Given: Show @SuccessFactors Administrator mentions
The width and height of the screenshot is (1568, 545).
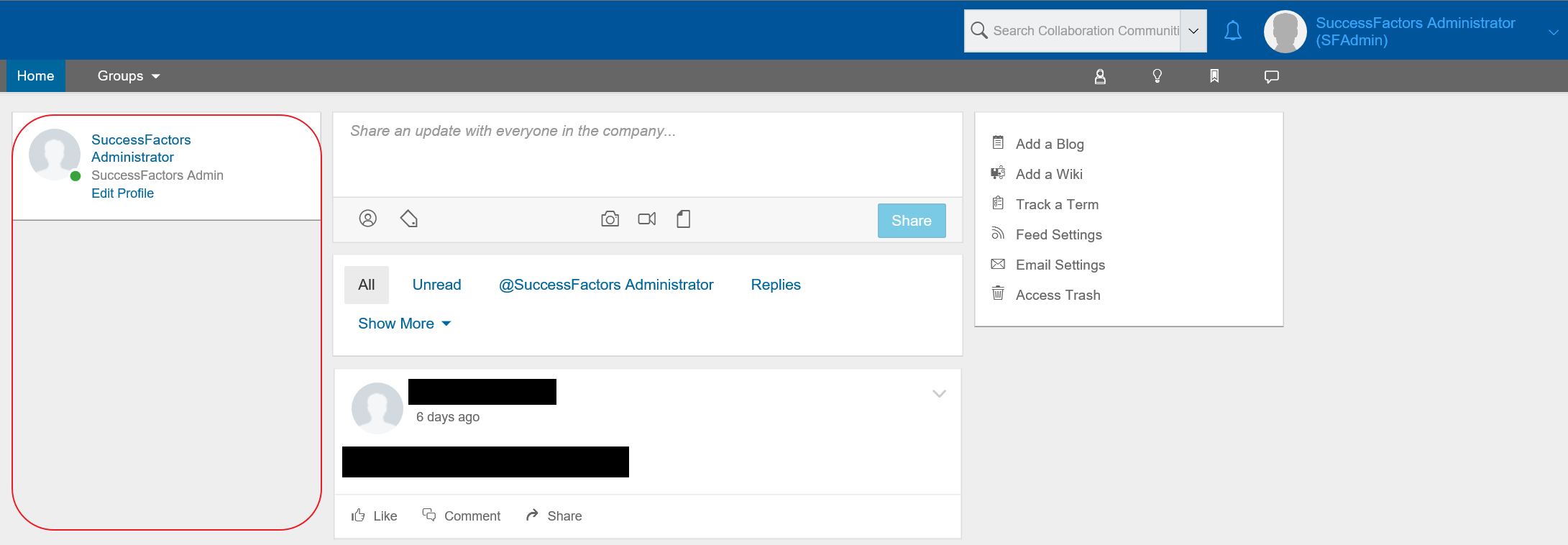Looking at the screenshot, I should 606,285.
